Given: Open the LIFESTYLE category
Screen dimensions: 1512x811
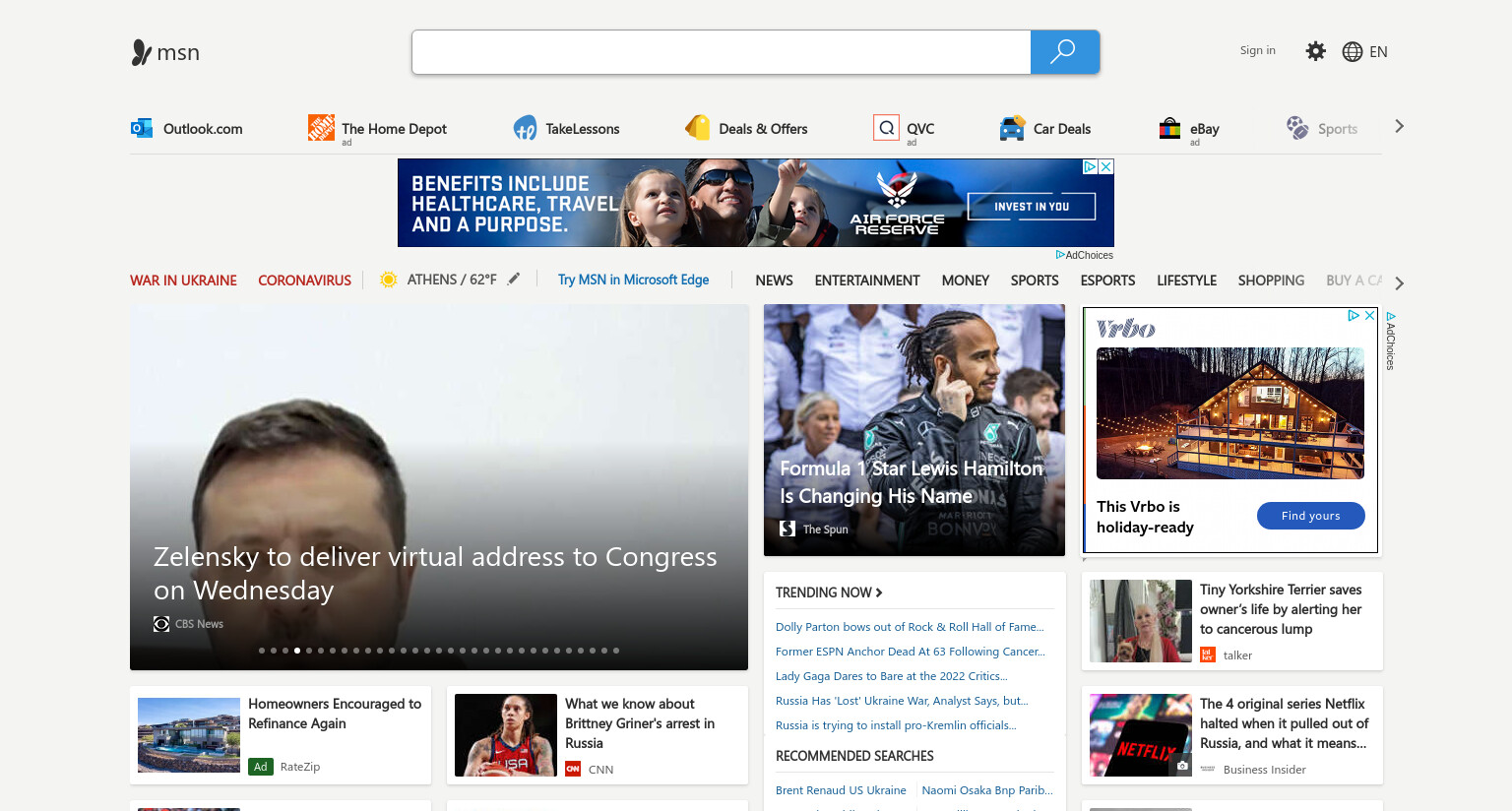Looking at the screenshot, I should point(1186,281).
